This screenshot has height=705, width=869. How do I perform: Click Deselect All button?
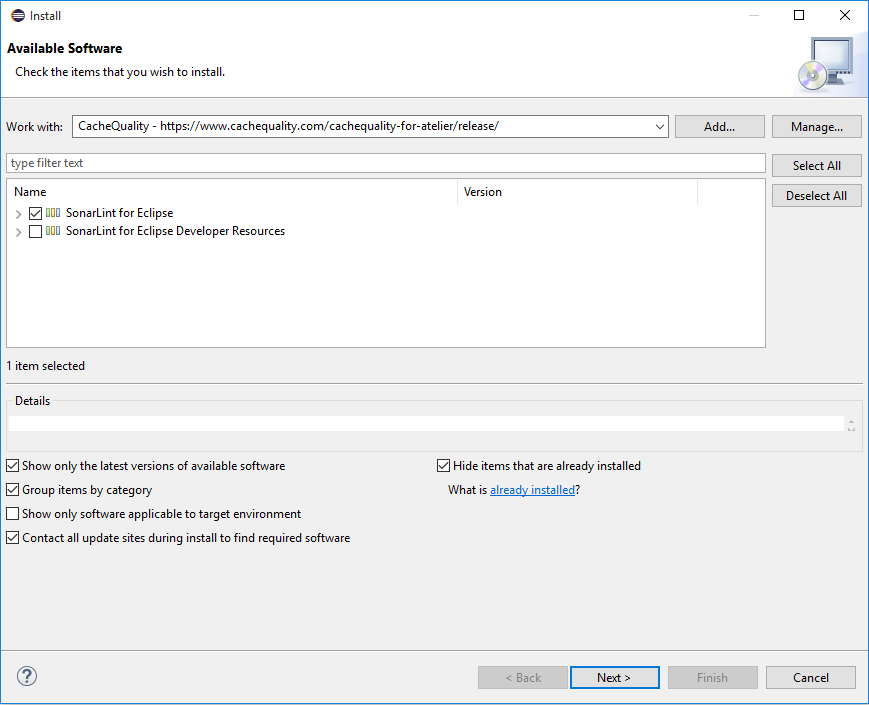(817, 196)
